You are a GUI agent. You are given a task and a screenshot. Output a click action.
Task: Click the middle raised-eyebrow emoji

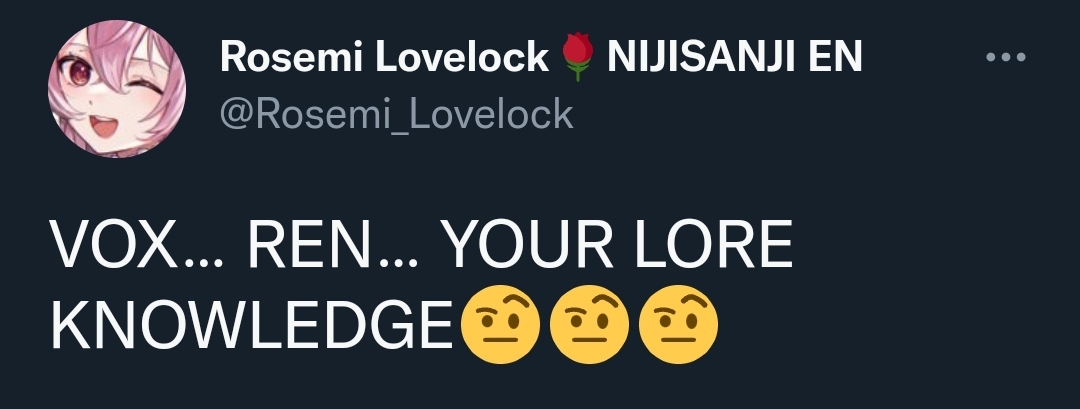(589, 324)
